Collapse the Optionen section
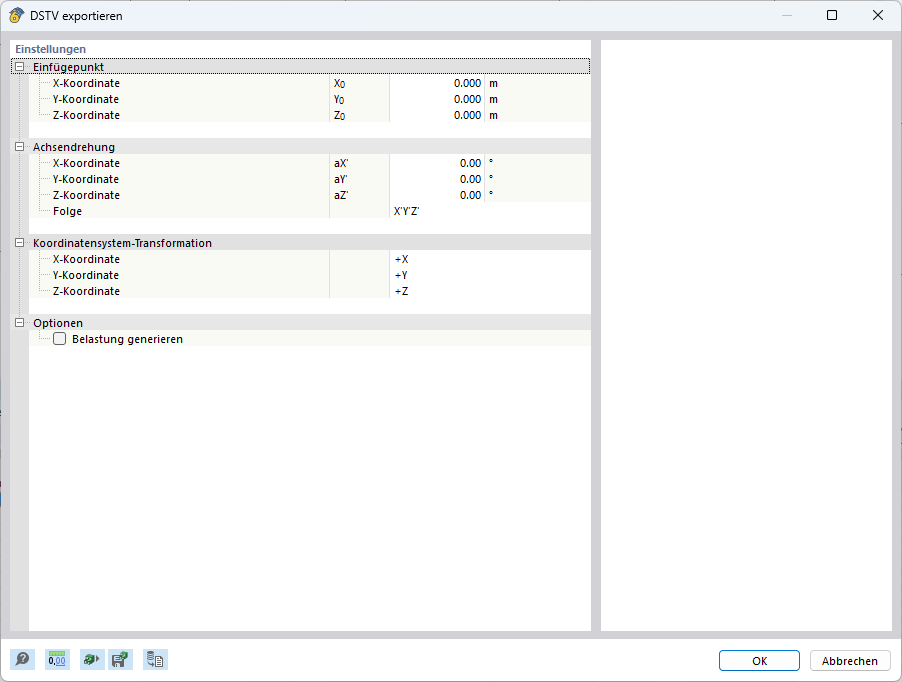The width and height of the screenshot is (902, 682). (x=20, y=323)
